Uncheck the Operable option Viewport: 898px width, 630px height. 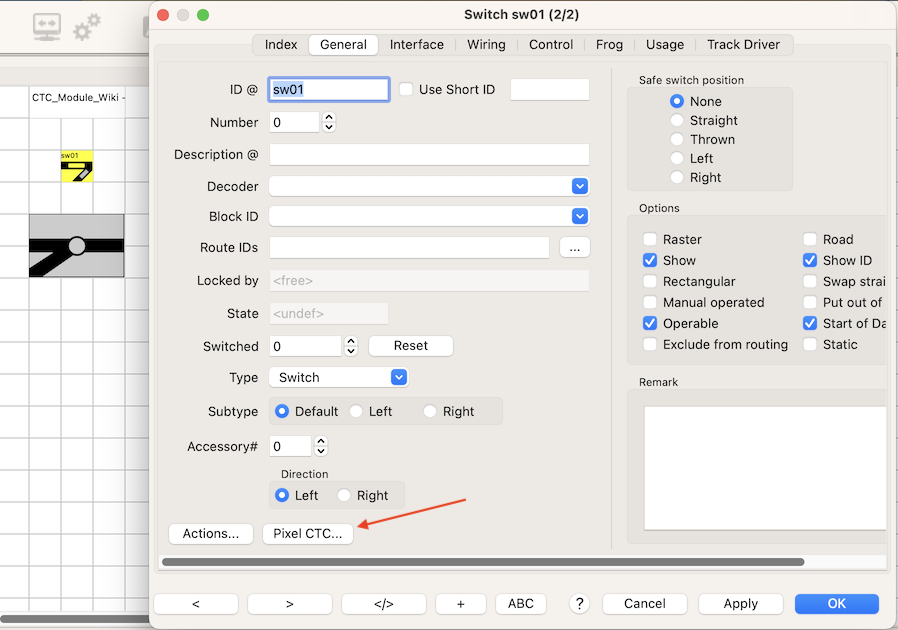[x=650, y=324]
